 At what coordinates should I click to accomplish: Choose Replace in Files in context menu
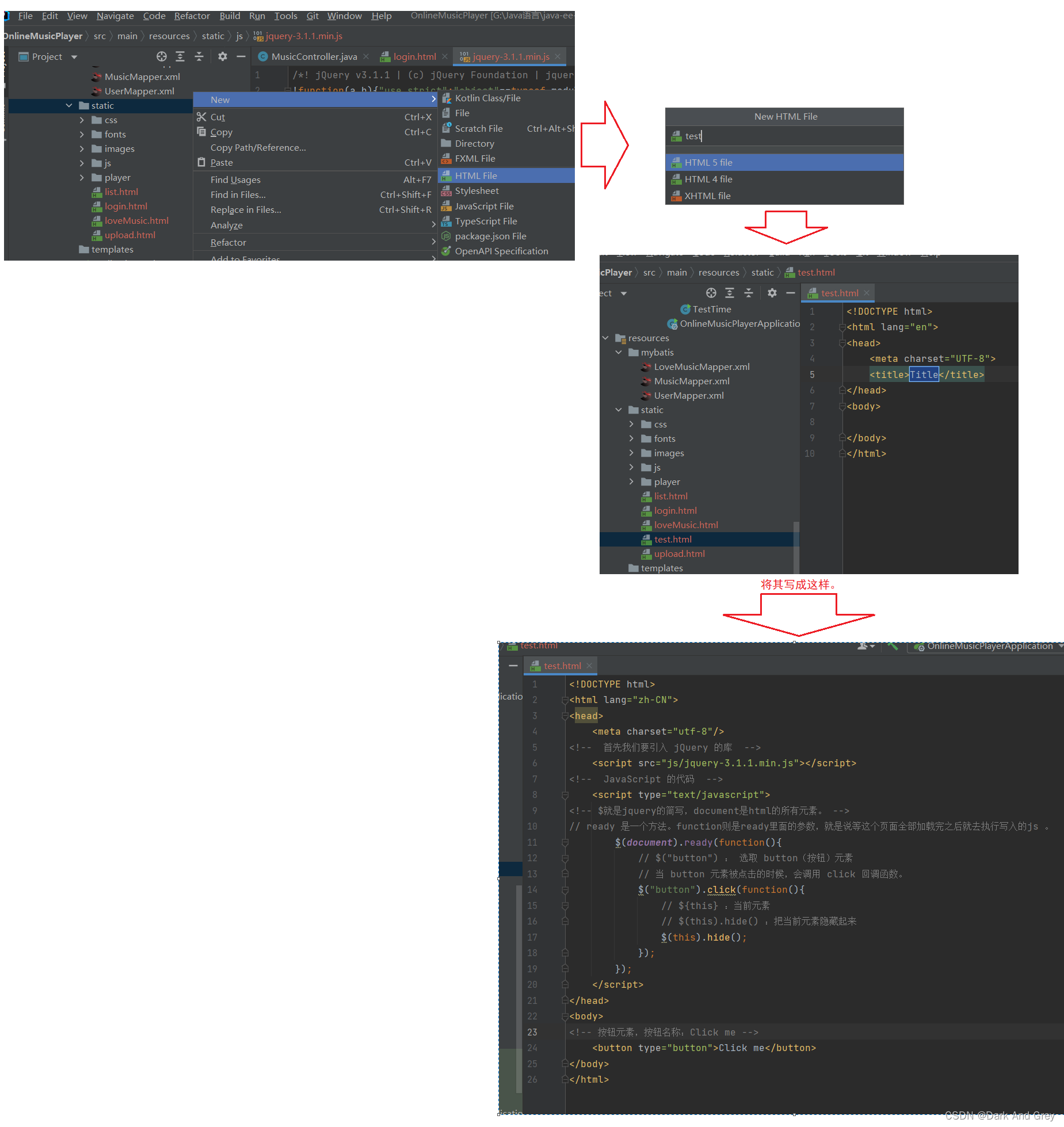coord(315,209)
